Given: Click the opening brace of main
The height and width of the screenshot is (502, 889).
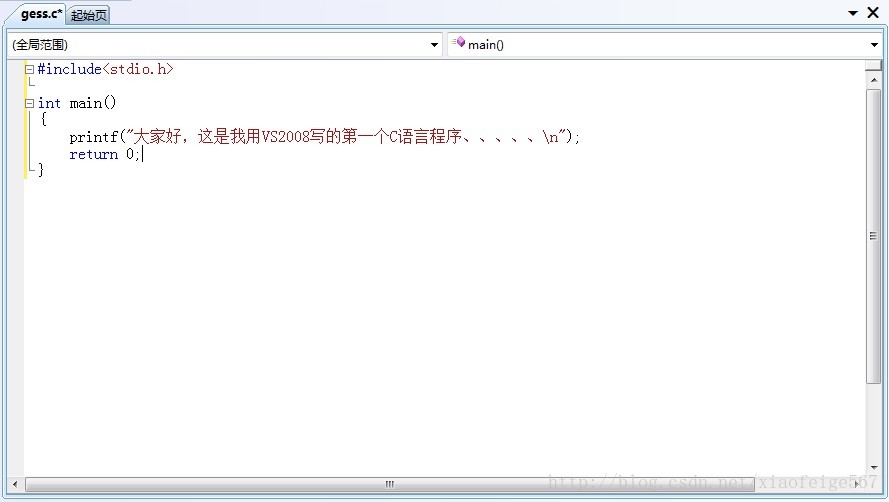Looking at the screenshot, I should pos(44,119).
